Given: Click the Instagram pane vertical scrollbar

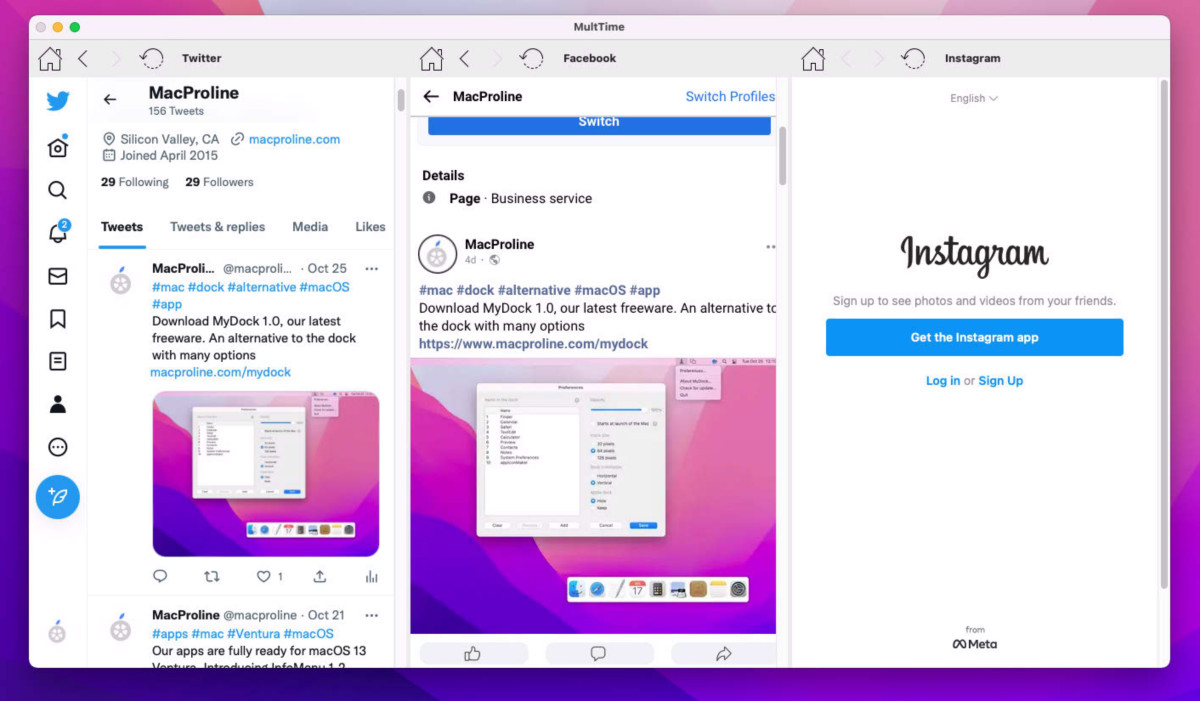Looking at the screenshot, I should [x=1164, y=334].
